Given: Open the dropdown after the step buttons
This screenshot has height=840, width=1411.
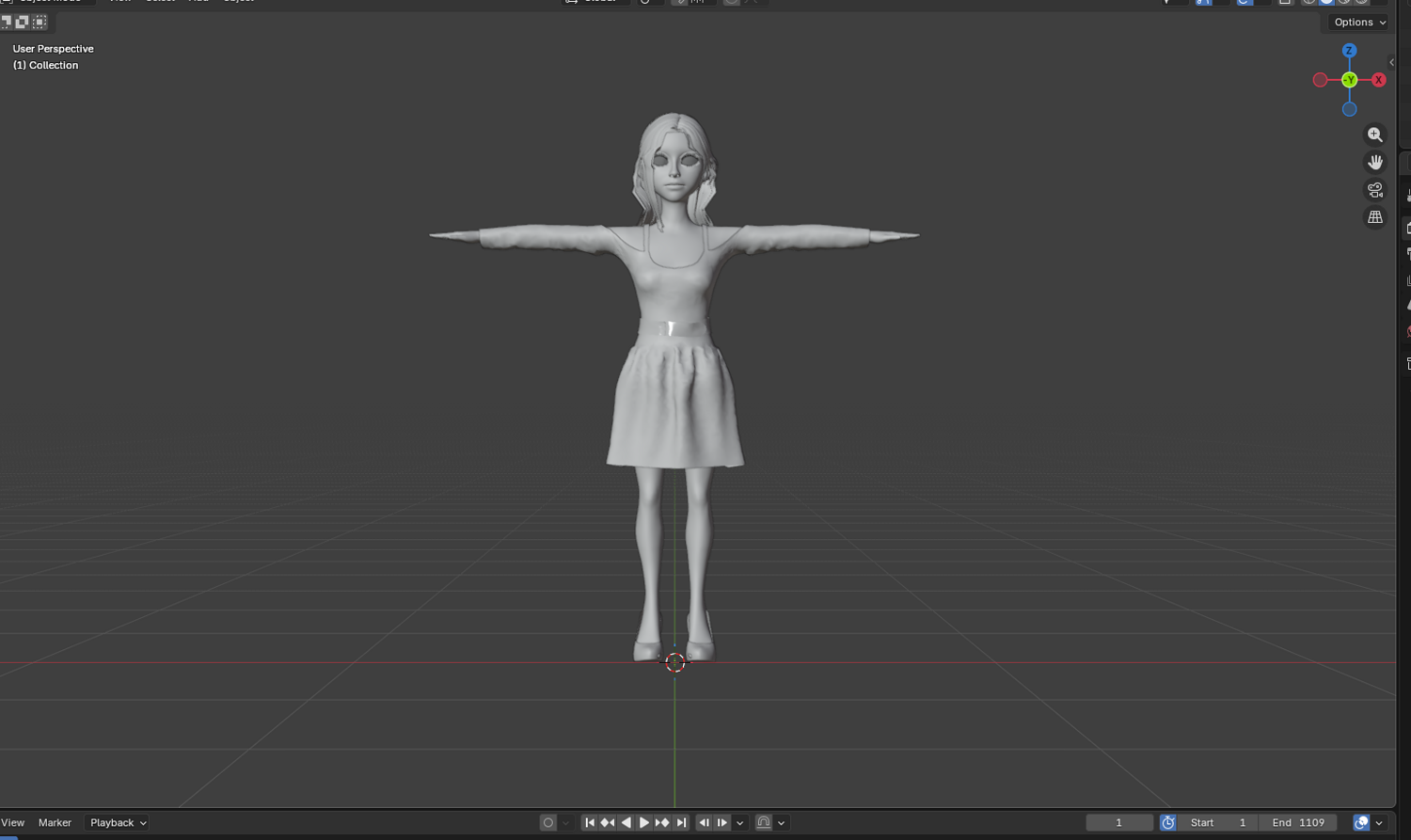Looking at the screenshot, I should pos(740,823).
